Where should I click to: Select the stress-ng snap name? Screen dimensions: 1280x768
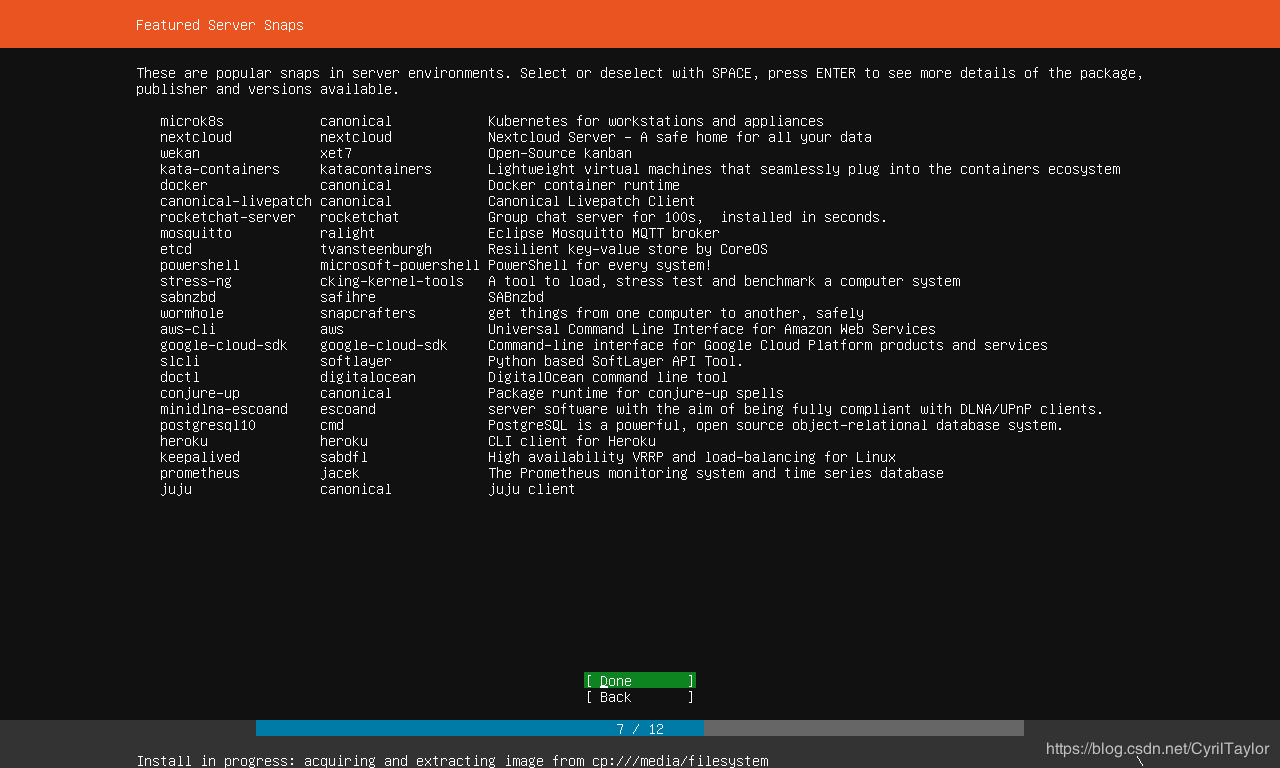[x=196, y=281]
